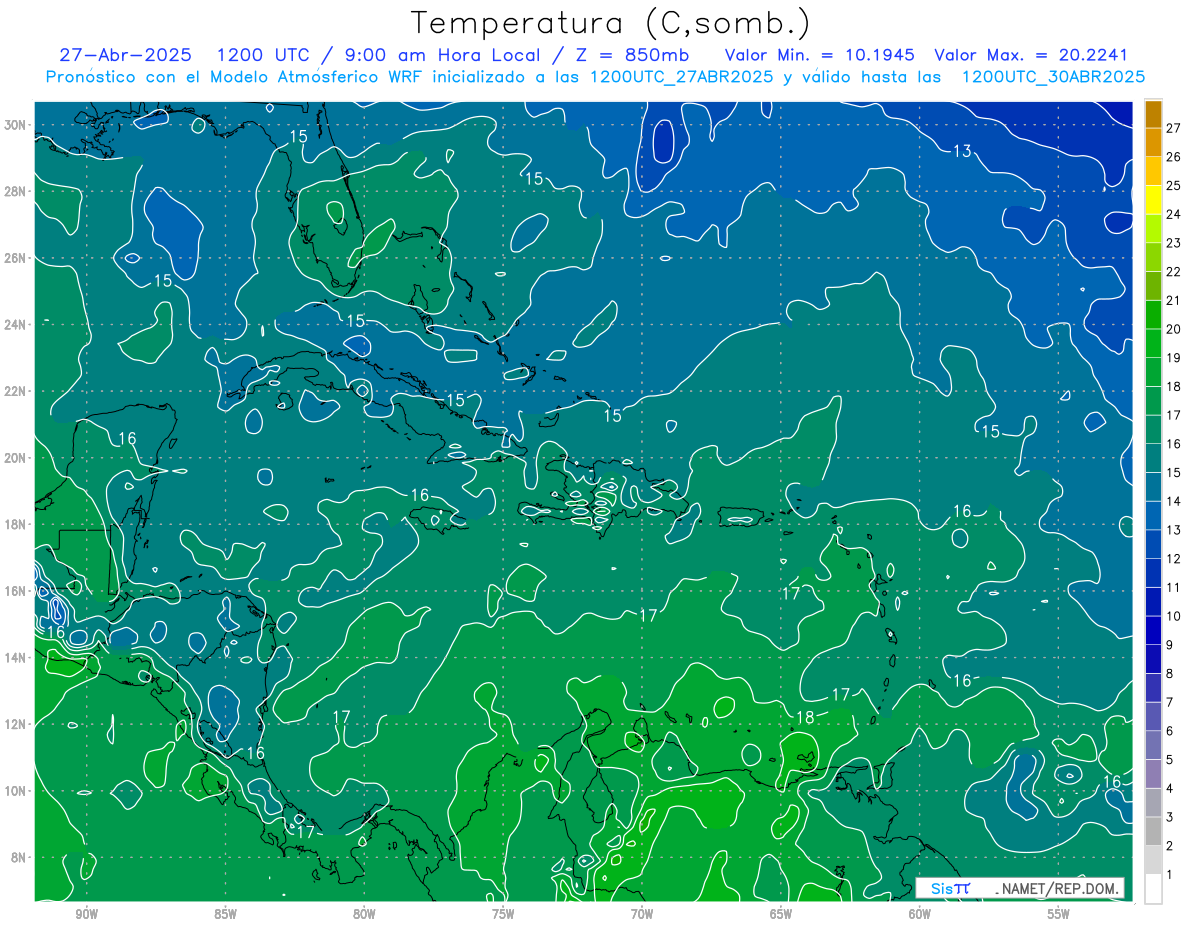Click the "10N" latitude label
1200x927 pixels.
pos(17,791)
